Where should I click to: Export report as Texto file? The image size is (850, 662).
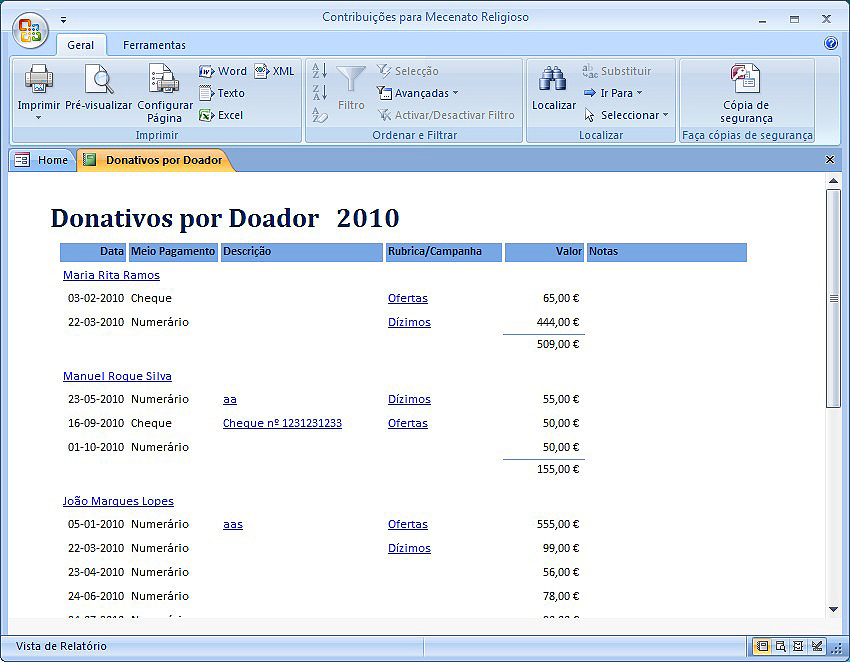pos(222,93)
